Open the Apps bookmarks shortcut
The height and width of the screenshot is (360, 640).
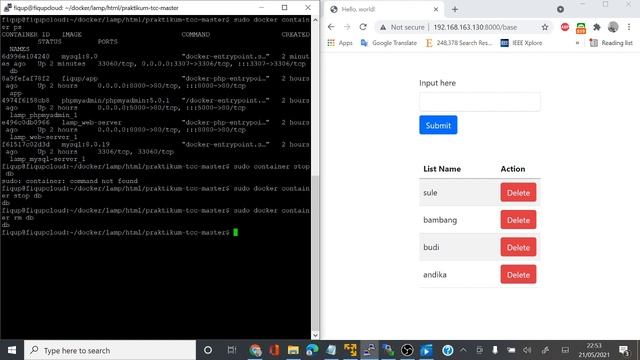340,43
